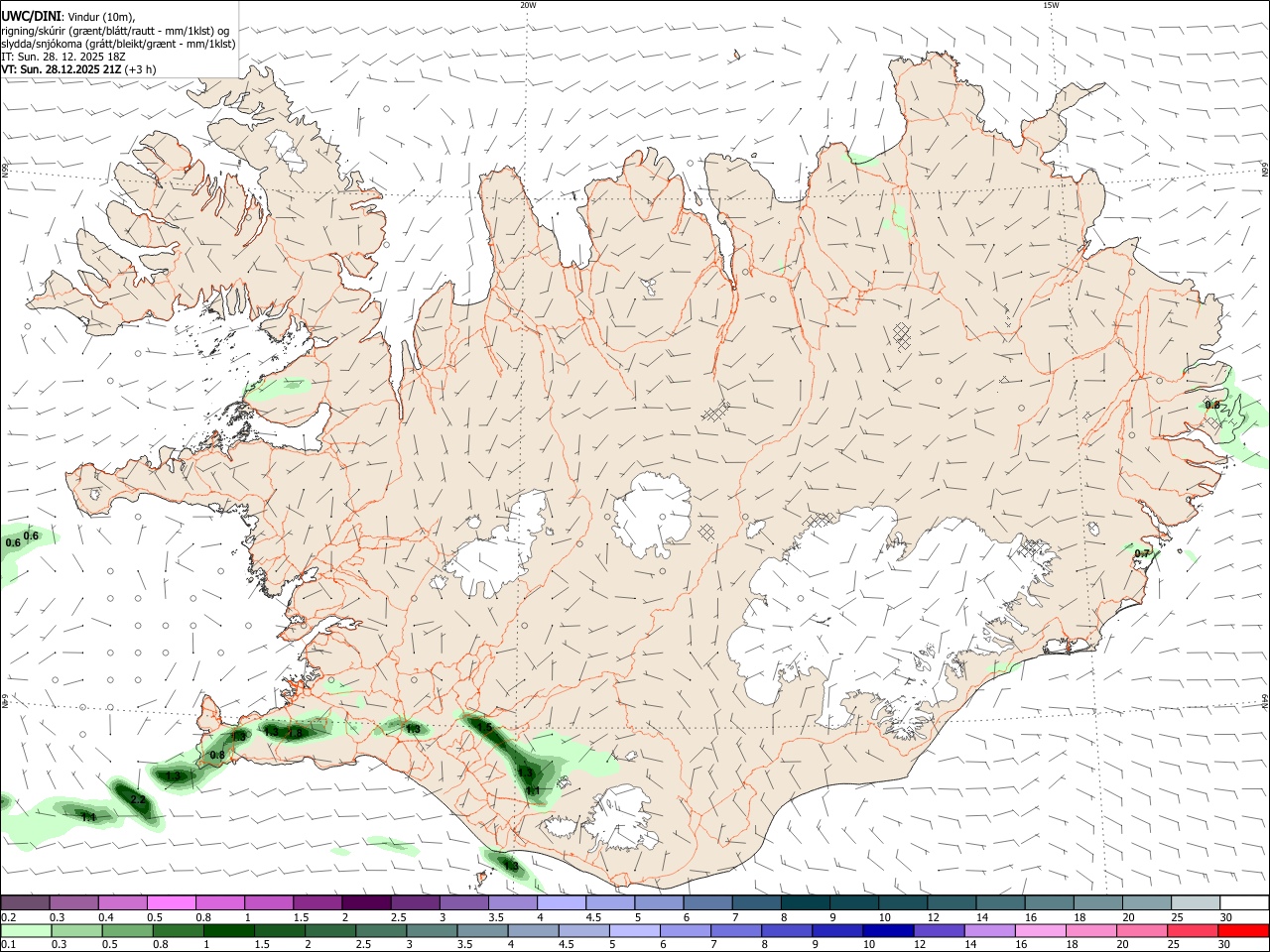Click the '10' label on the top scale
1270x952 pixels.
[883, 917]
